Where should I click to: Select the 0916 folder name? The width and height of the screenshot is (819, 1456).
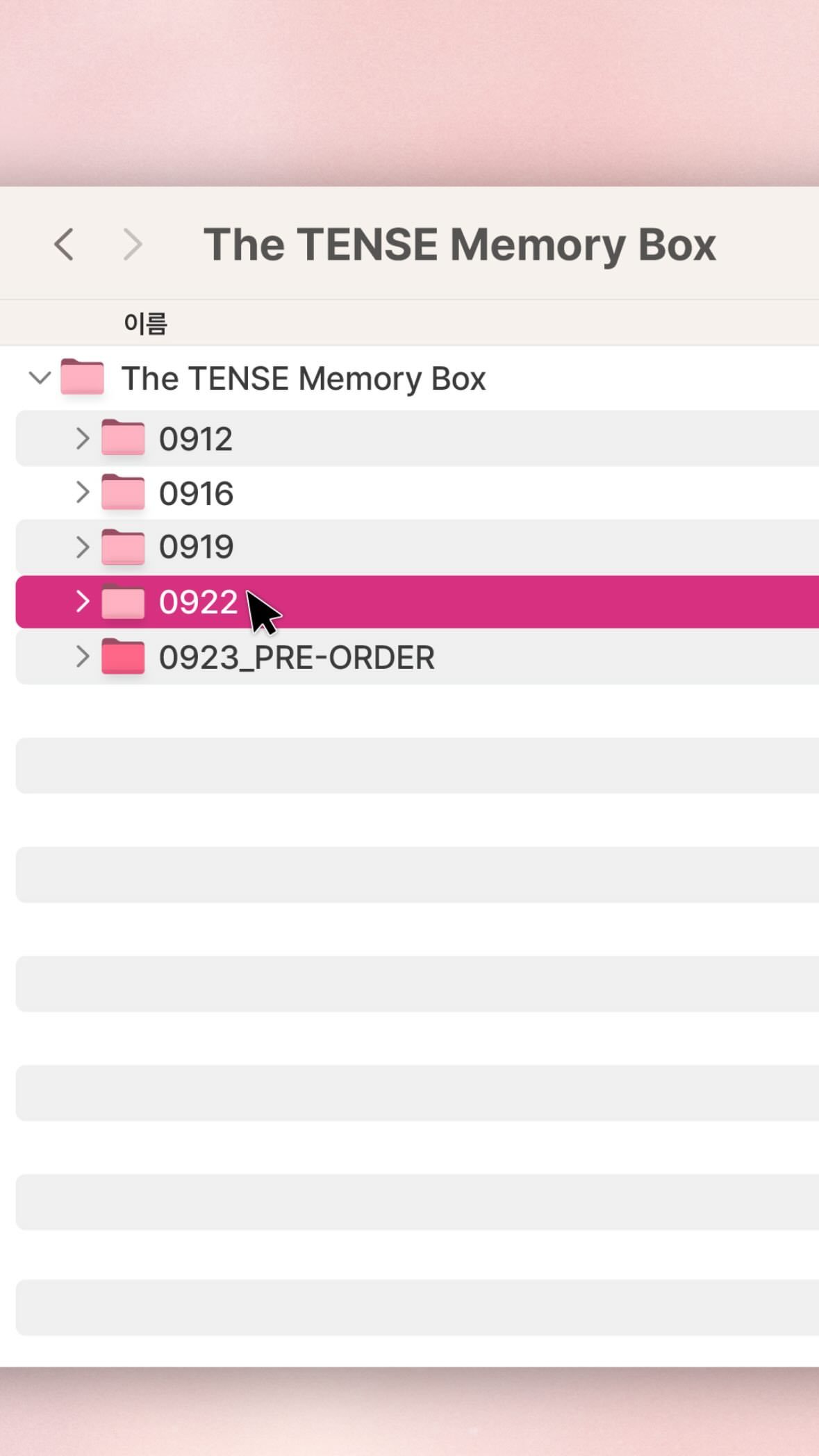pos(196,493)
